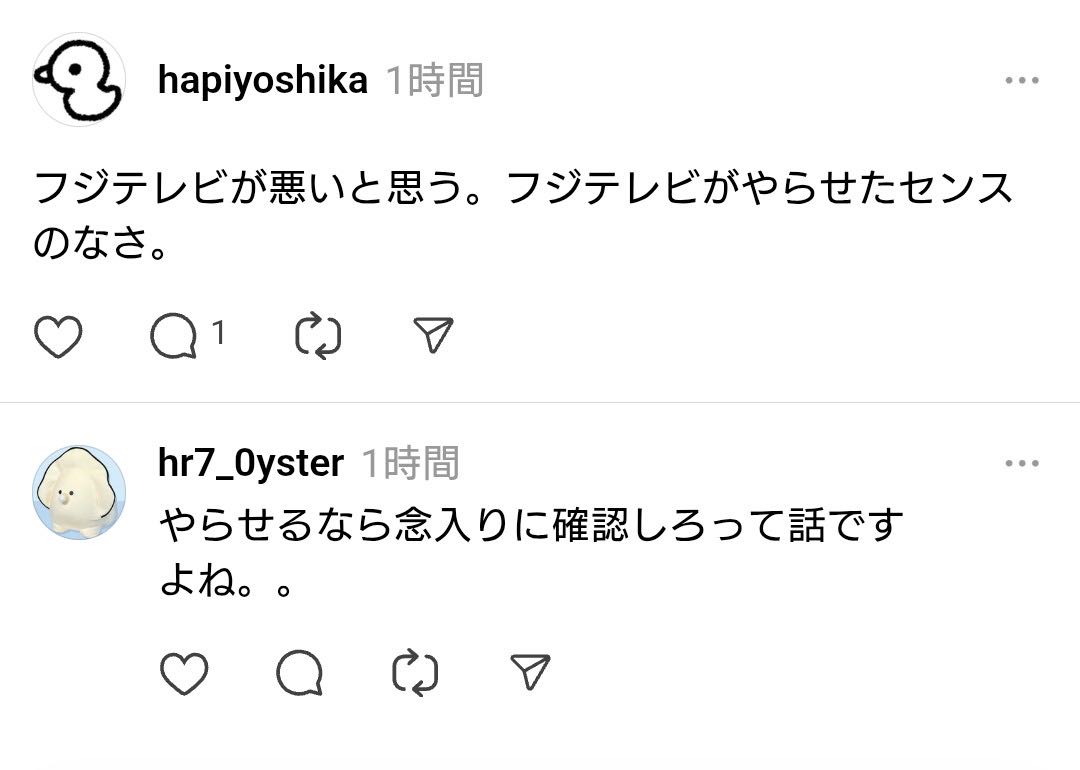The height and width of the screenshot is (770, 1080).
Task: Click the divider area between the two posts
Action: [540, 403]
